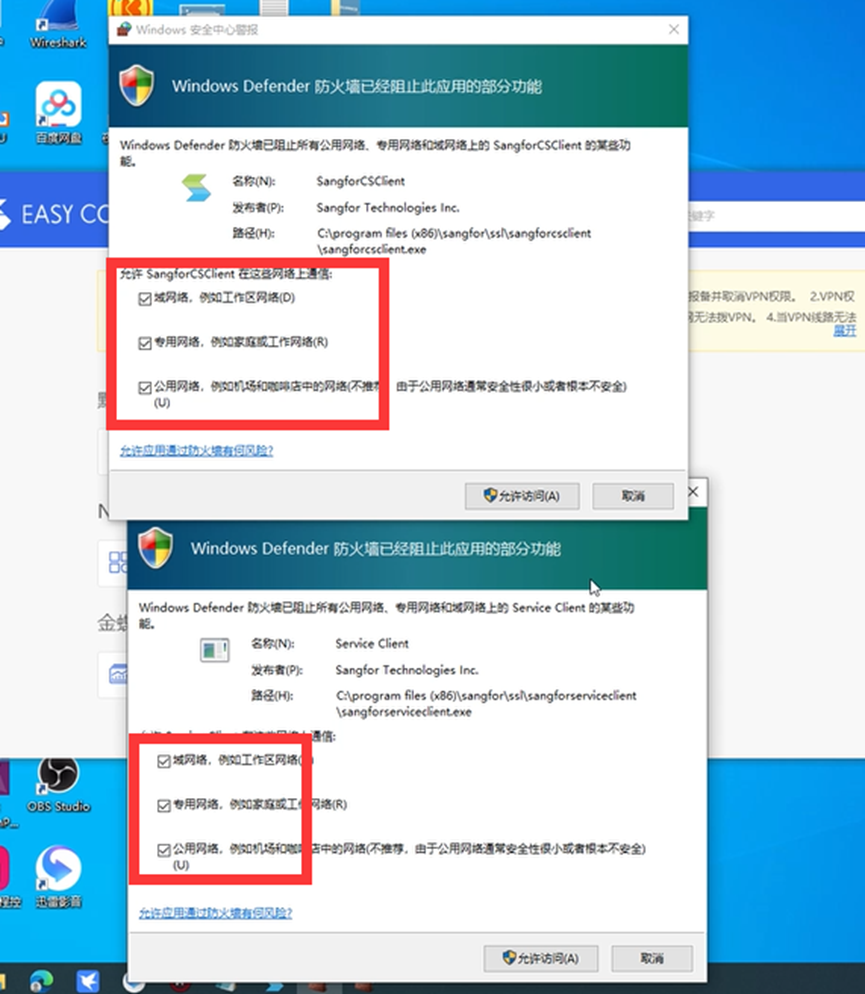Open the 百度网盘 desktop icon
The width and height of the screenshot is (865, 994).
click(x=58, y=108)
